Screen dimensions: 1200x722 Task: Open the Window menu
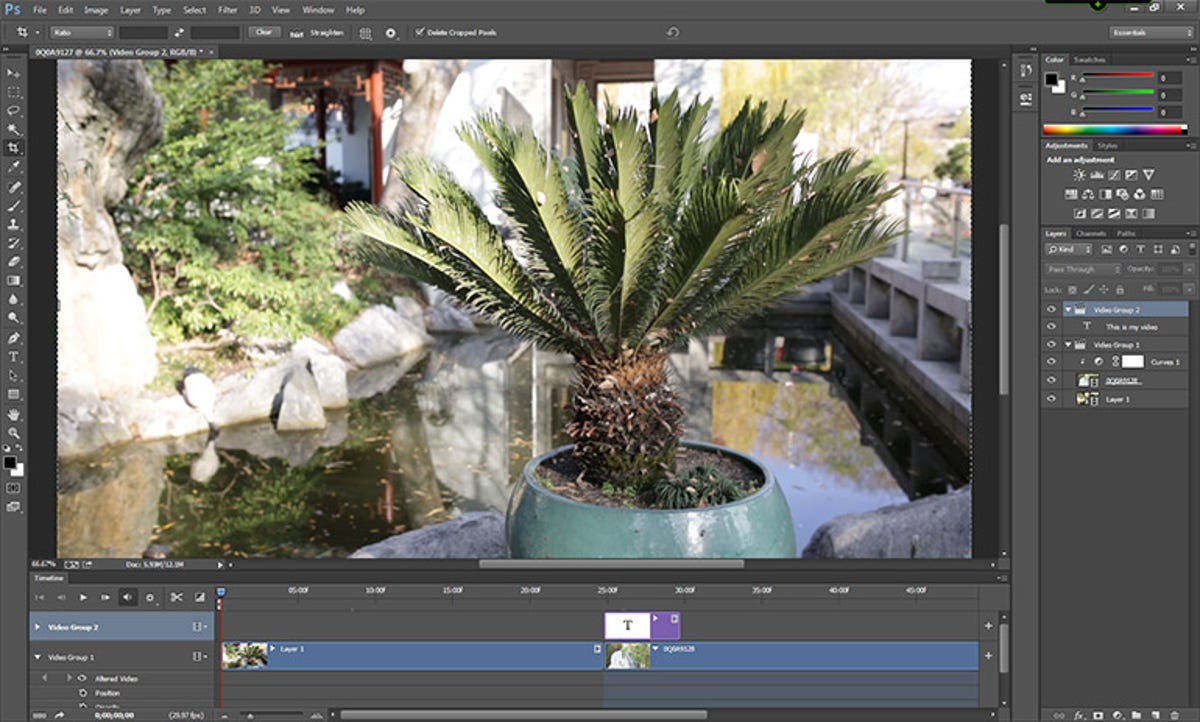(318, 10)
